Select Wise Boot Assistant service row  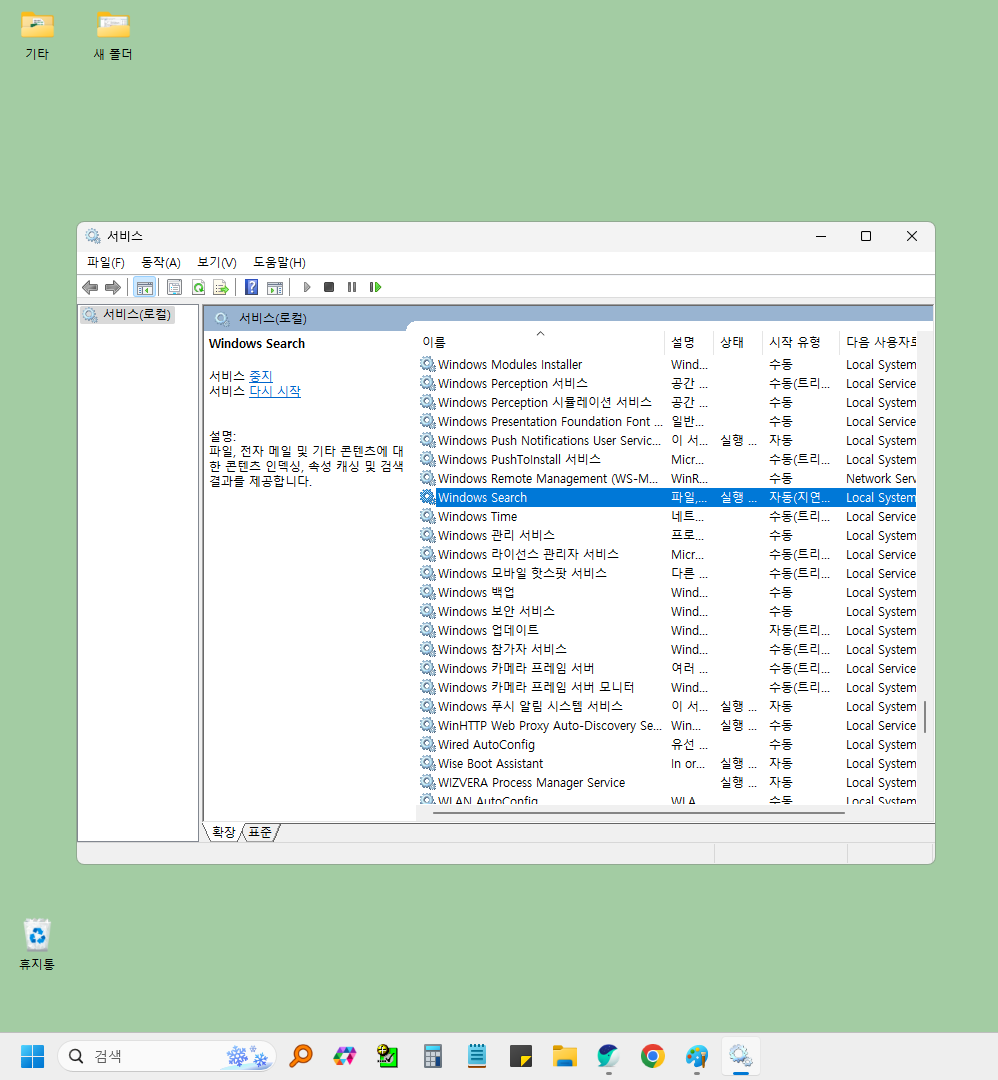coord(667,763)
